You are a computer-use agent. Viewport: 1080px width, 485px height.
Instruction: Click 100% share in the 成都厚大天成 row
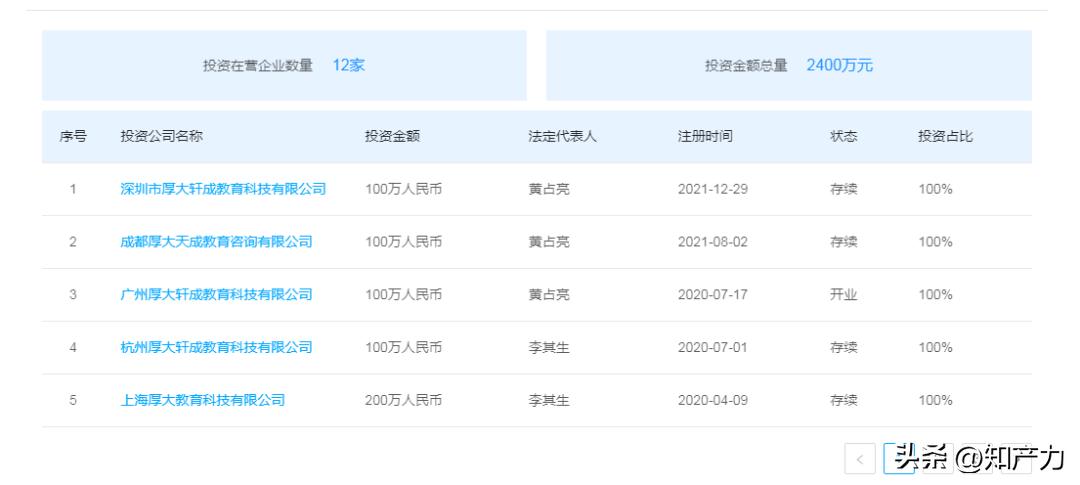point(935,242)
